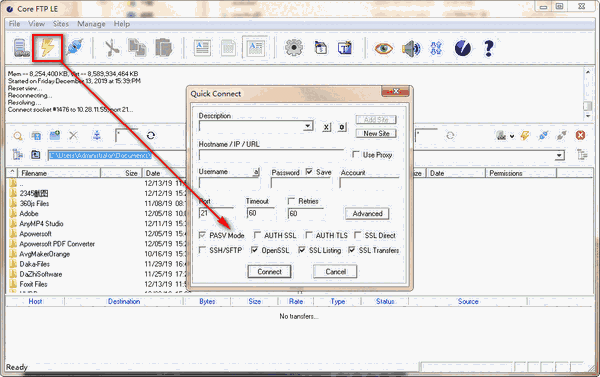This screenshot has height=377, width=600.
Task: Click the local panel delete X icon
Action: pos(73,135)
